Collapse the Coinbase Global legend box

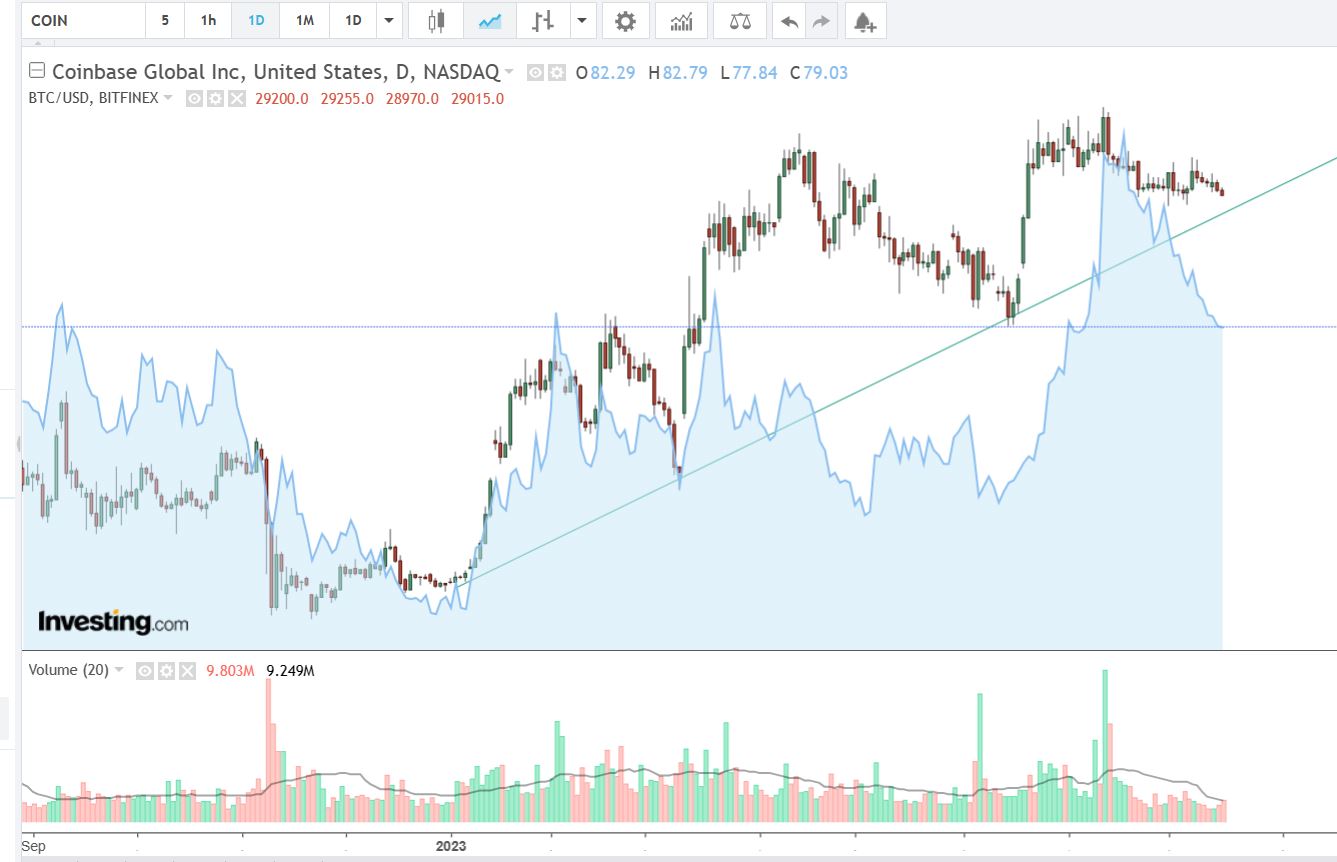37,71
